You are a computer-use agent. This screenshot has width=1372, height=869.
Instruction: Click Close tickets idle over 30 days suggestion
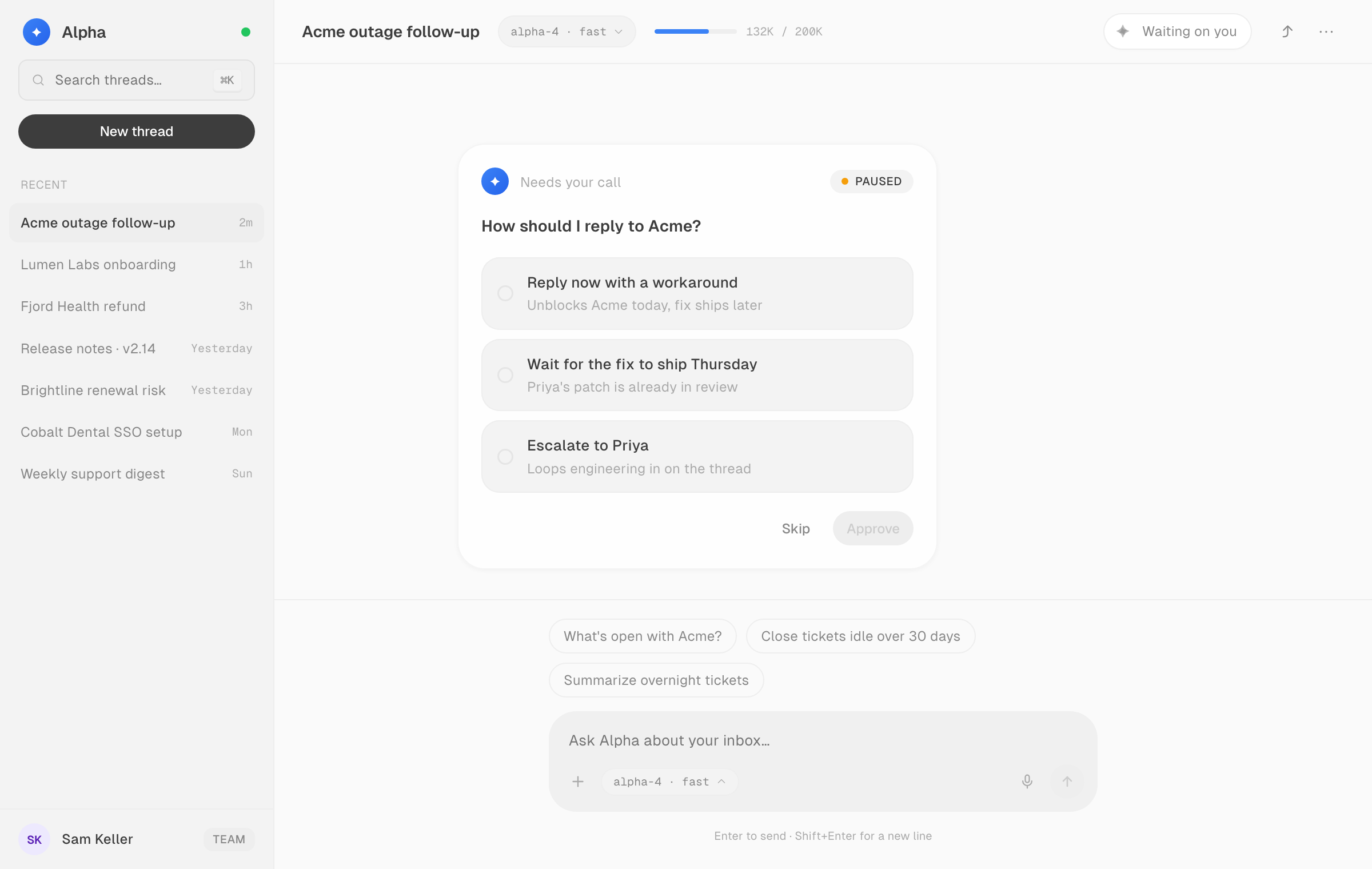(860, 636)
